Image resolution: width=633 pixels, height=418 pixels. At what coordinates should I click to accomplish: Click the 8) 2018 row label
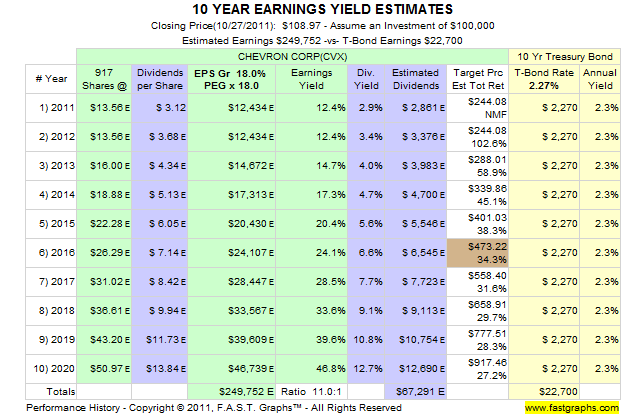point(51,311)
